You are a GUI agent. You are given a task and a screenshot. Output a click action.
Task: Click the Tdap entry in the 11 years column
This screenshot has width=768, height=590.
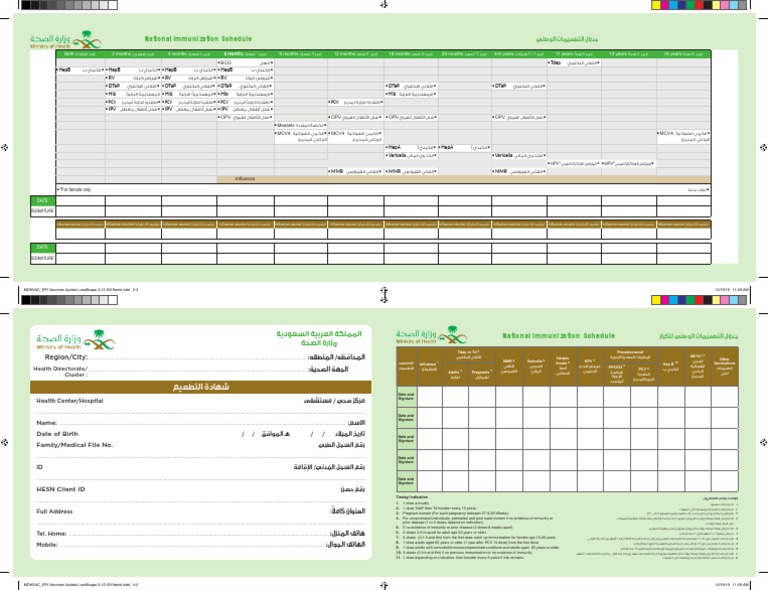(574, 63)
